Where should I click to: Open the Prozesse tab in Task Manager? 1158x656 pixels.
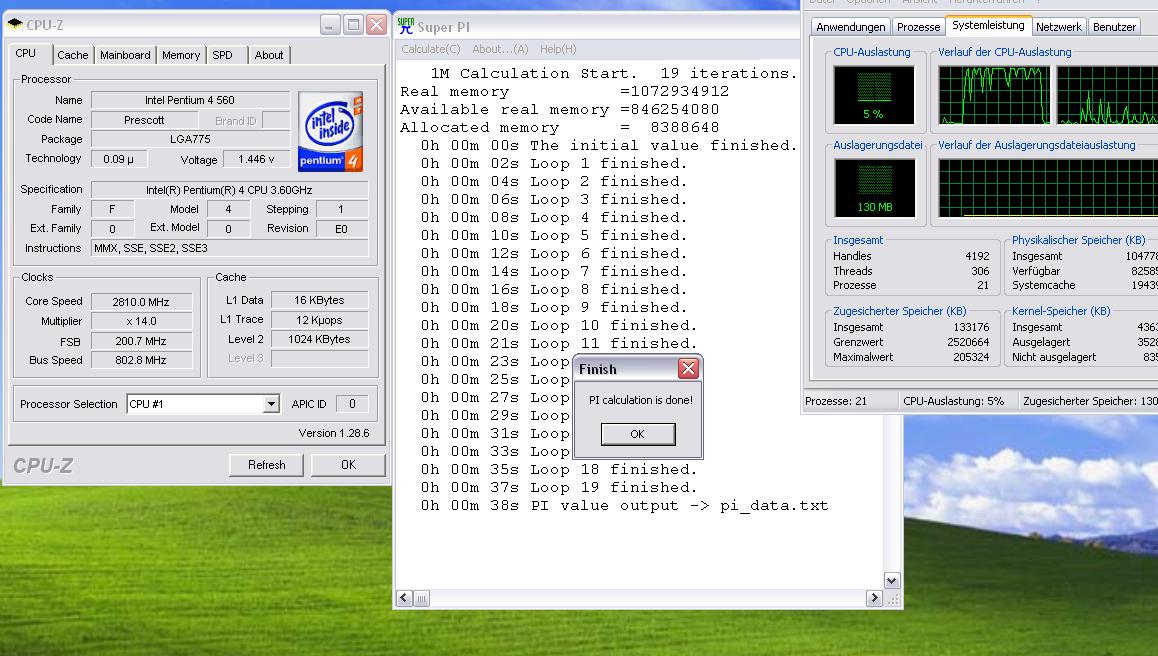(918, 27)
